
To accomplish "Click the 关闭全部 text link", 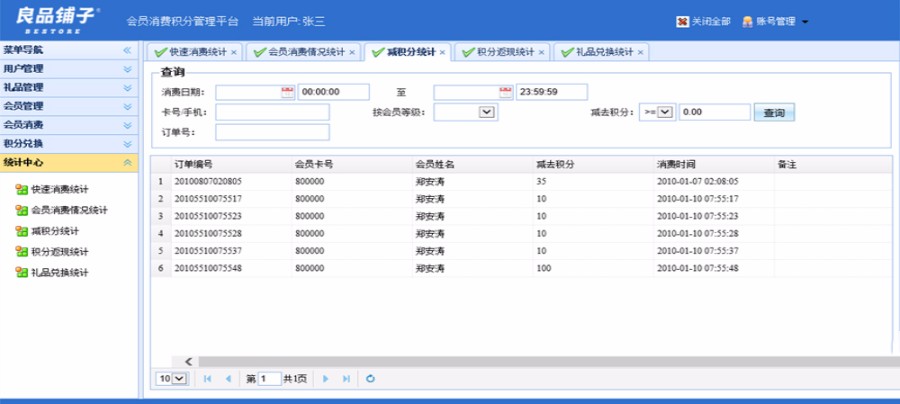I will point(711,22).
